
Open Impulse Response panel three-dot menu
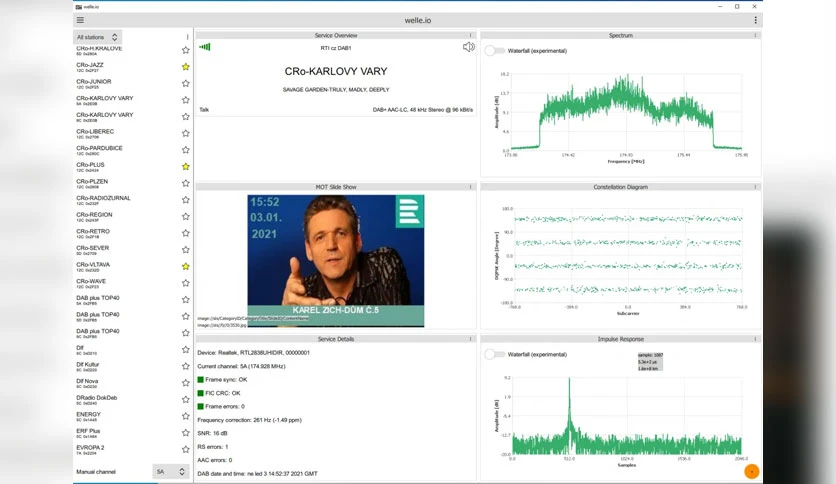point(755,339)
